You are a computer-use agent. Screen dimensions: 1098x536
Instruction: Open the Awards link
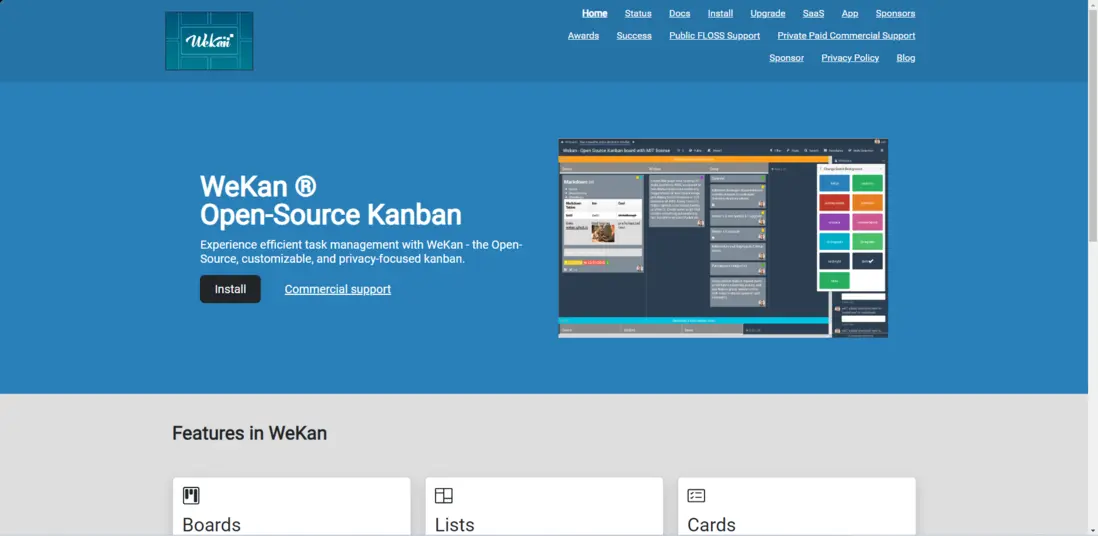(583, 36)
